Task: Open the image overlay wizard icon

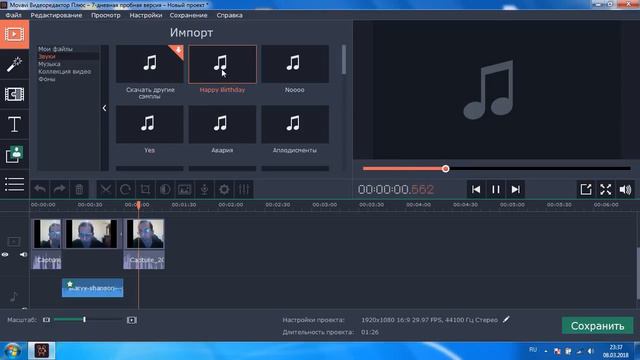Action: (184, 189)
